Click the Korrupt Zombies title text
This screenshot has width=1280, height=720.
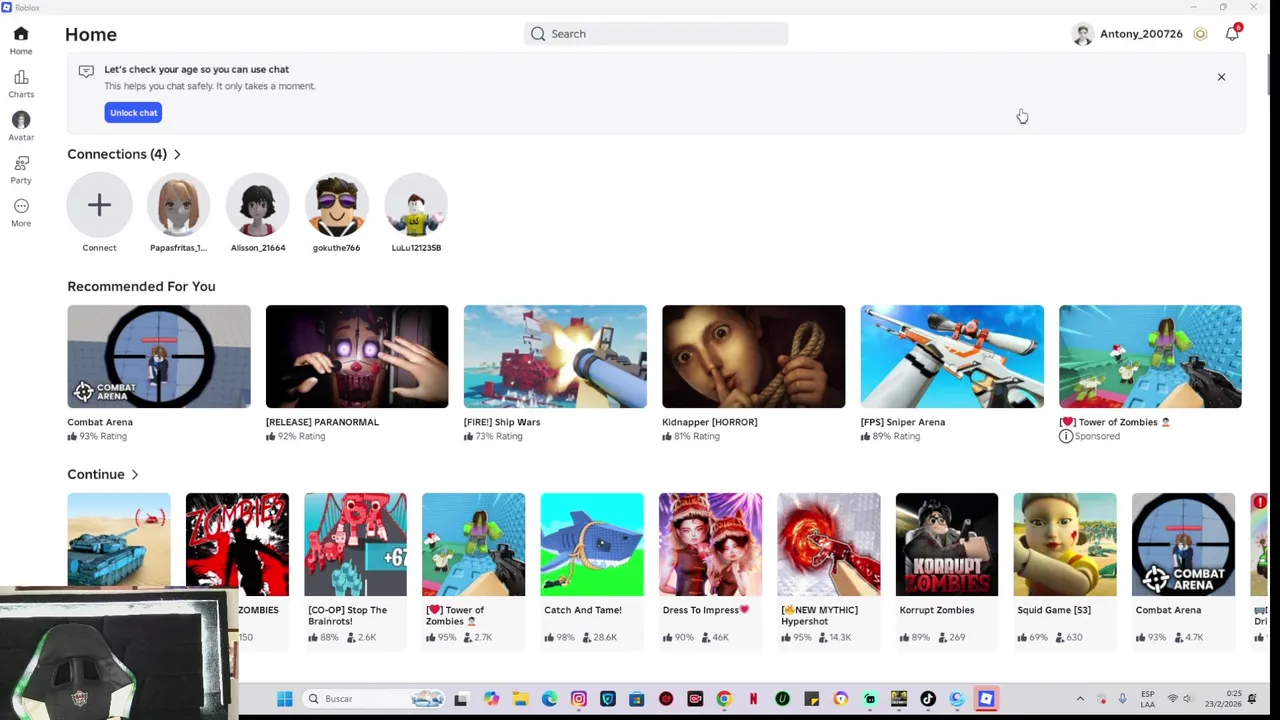click(936, 610)
